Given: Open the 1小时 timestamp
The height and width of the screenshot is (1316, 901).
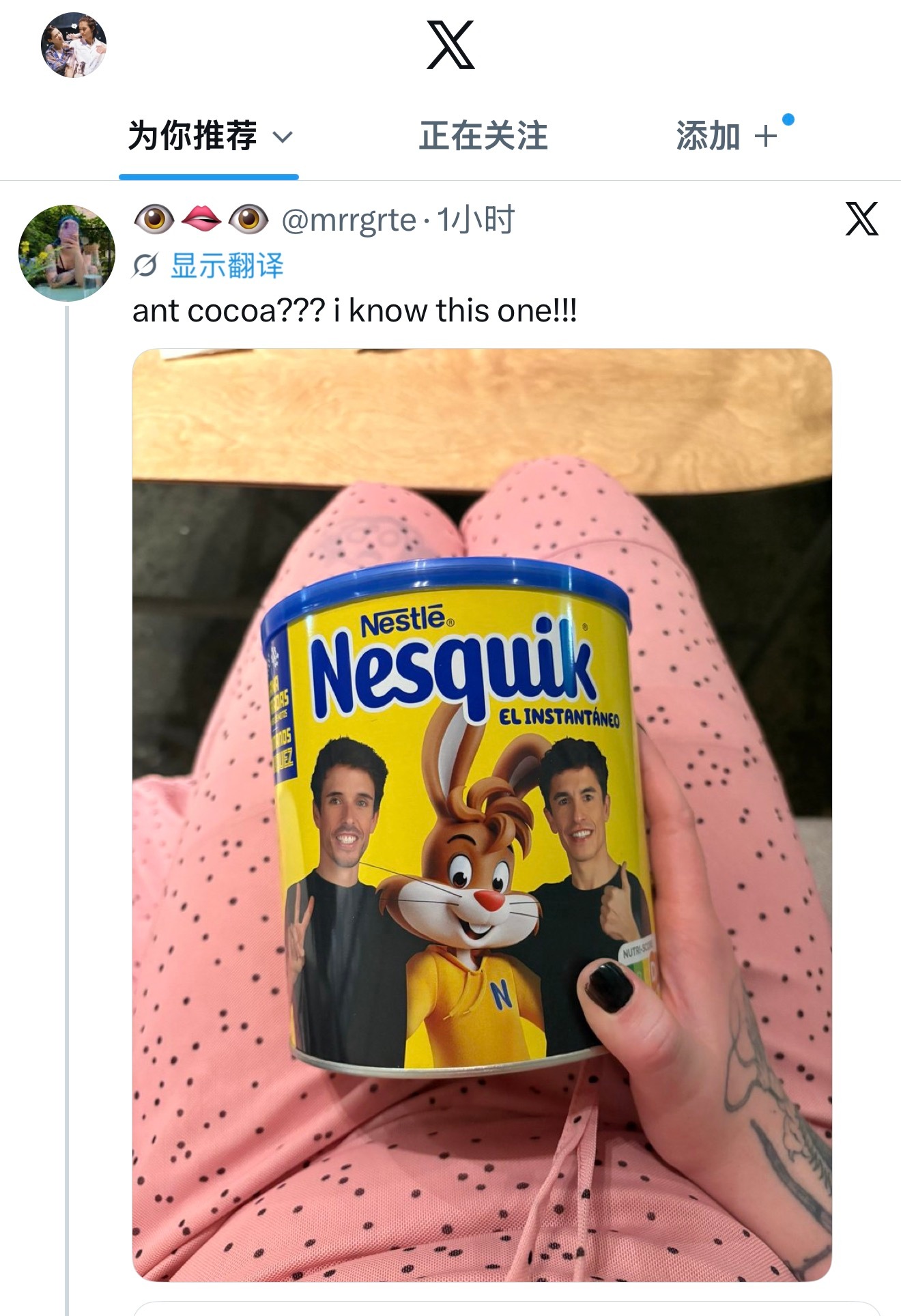Looking at the screenshot, I should coord(475,220).
